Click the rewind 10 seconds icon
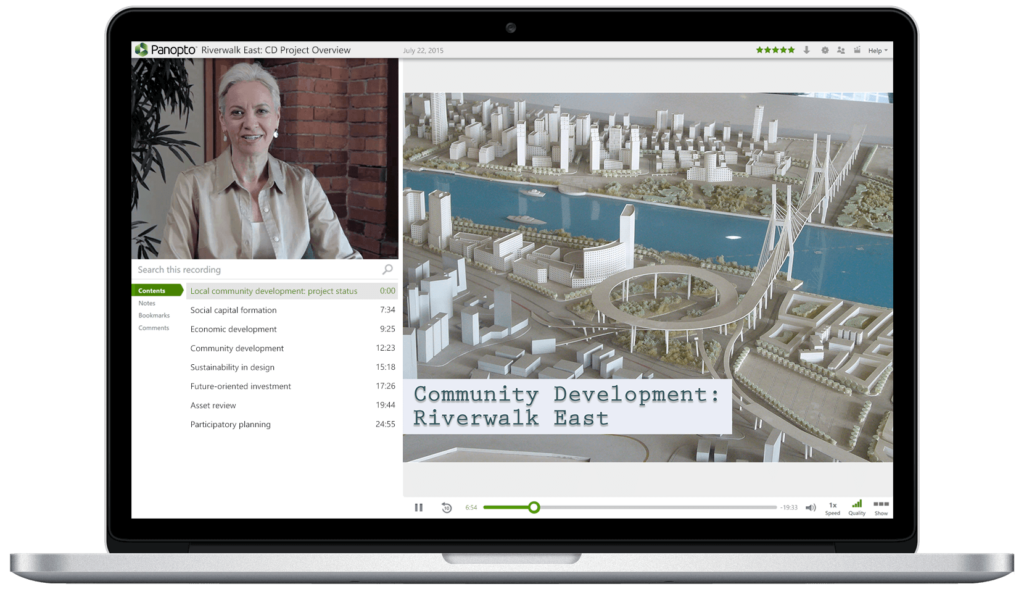1024x605 pixels. [446, 508]
